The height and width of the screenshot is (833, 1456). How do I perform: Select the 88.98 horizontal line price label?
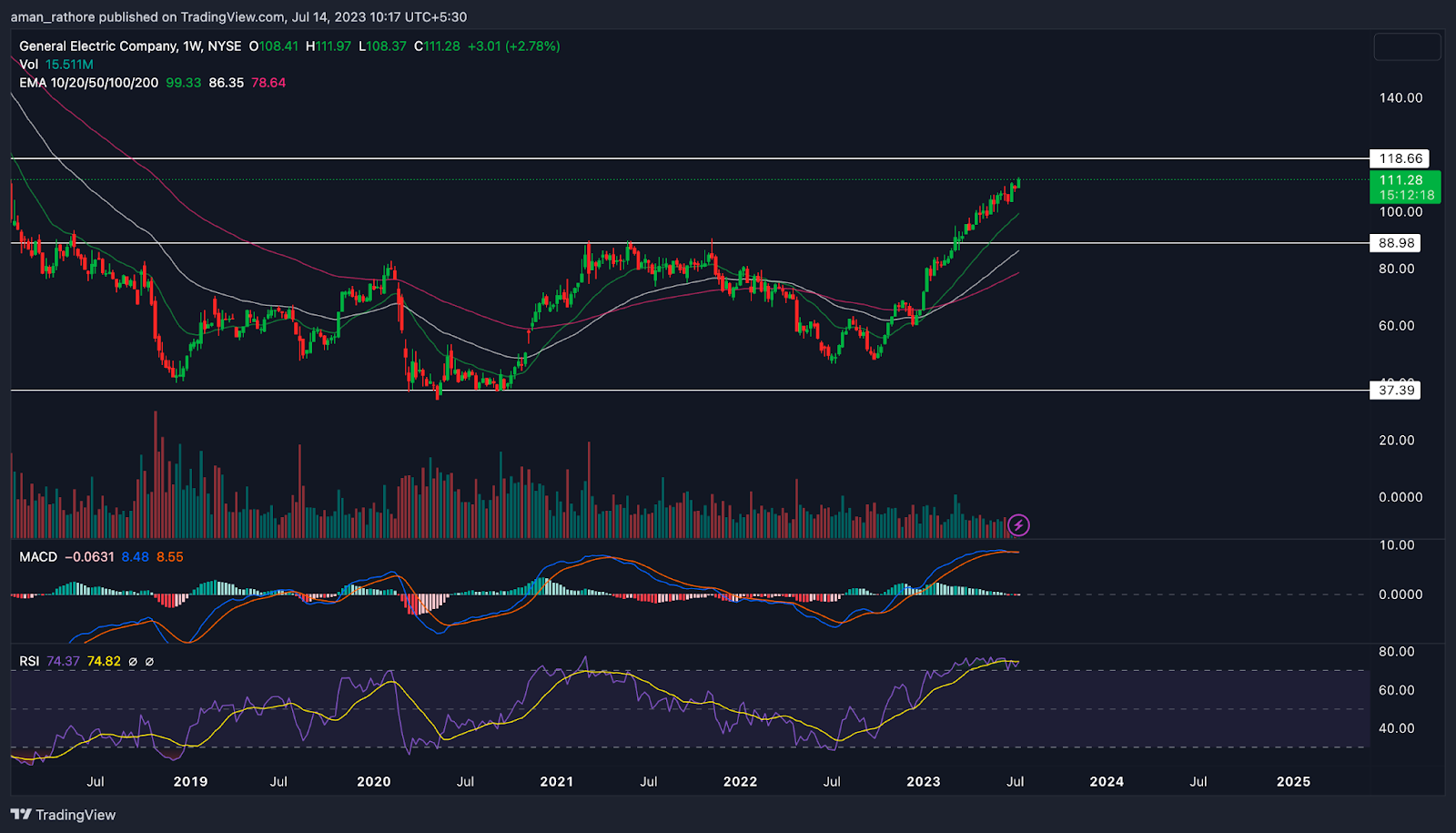(1396, 243)
